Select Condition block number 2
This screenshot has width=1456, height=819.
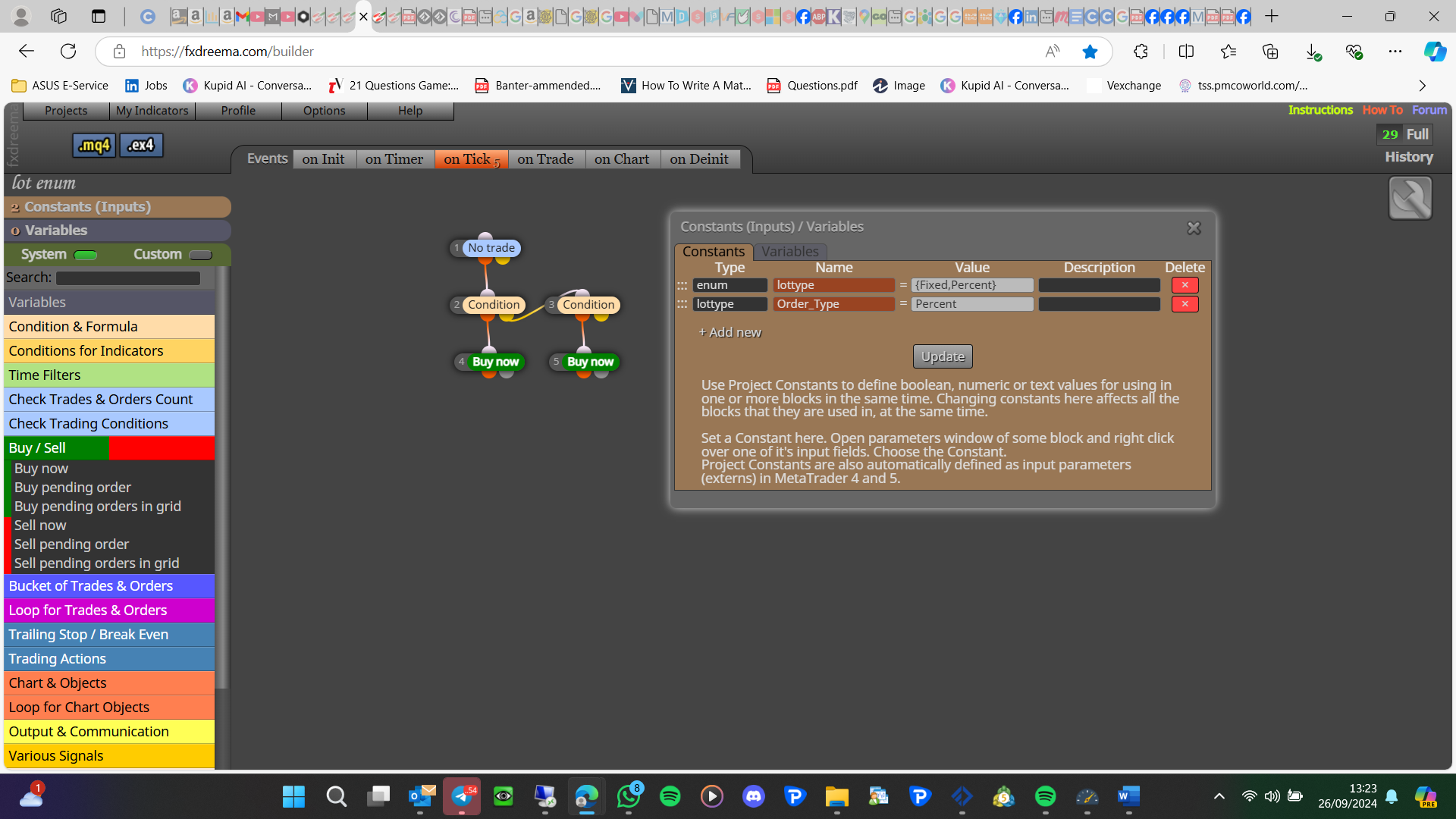493,305
